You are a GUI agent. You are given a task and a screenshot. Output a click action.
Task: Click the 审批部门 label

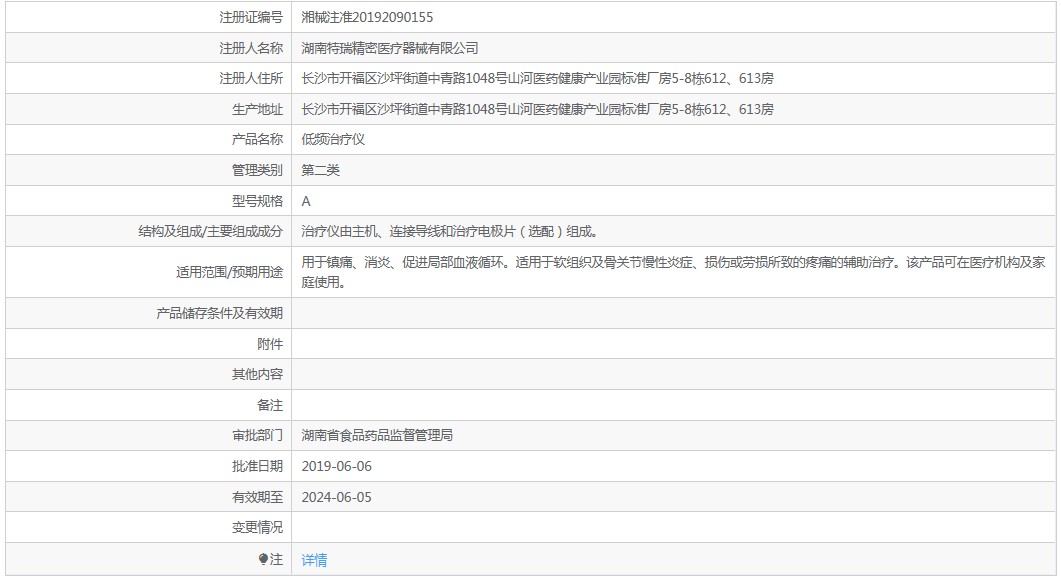(x=257, y=435)
